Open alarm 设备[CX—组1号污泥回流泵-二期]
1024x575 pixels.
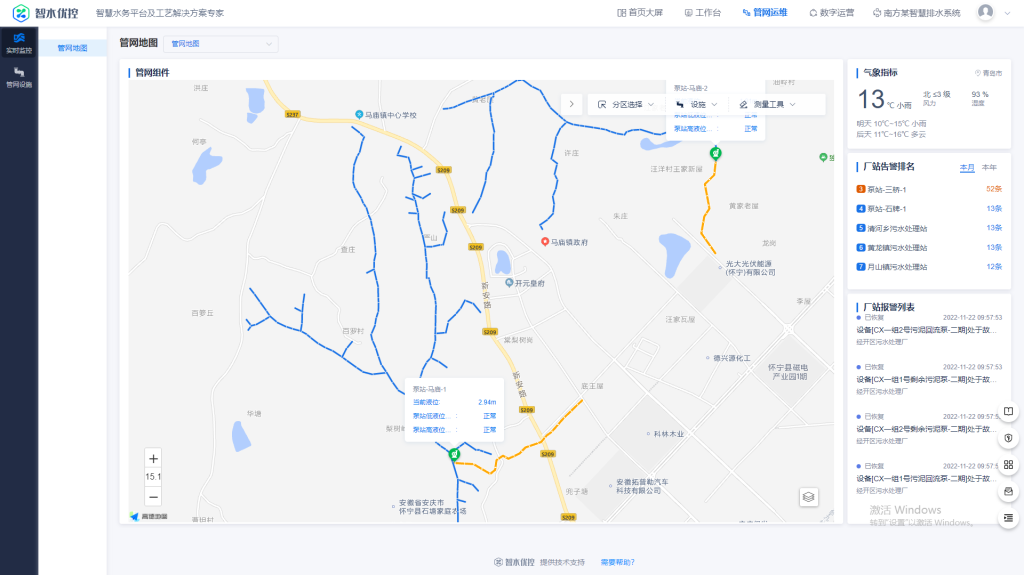point(927,479)
